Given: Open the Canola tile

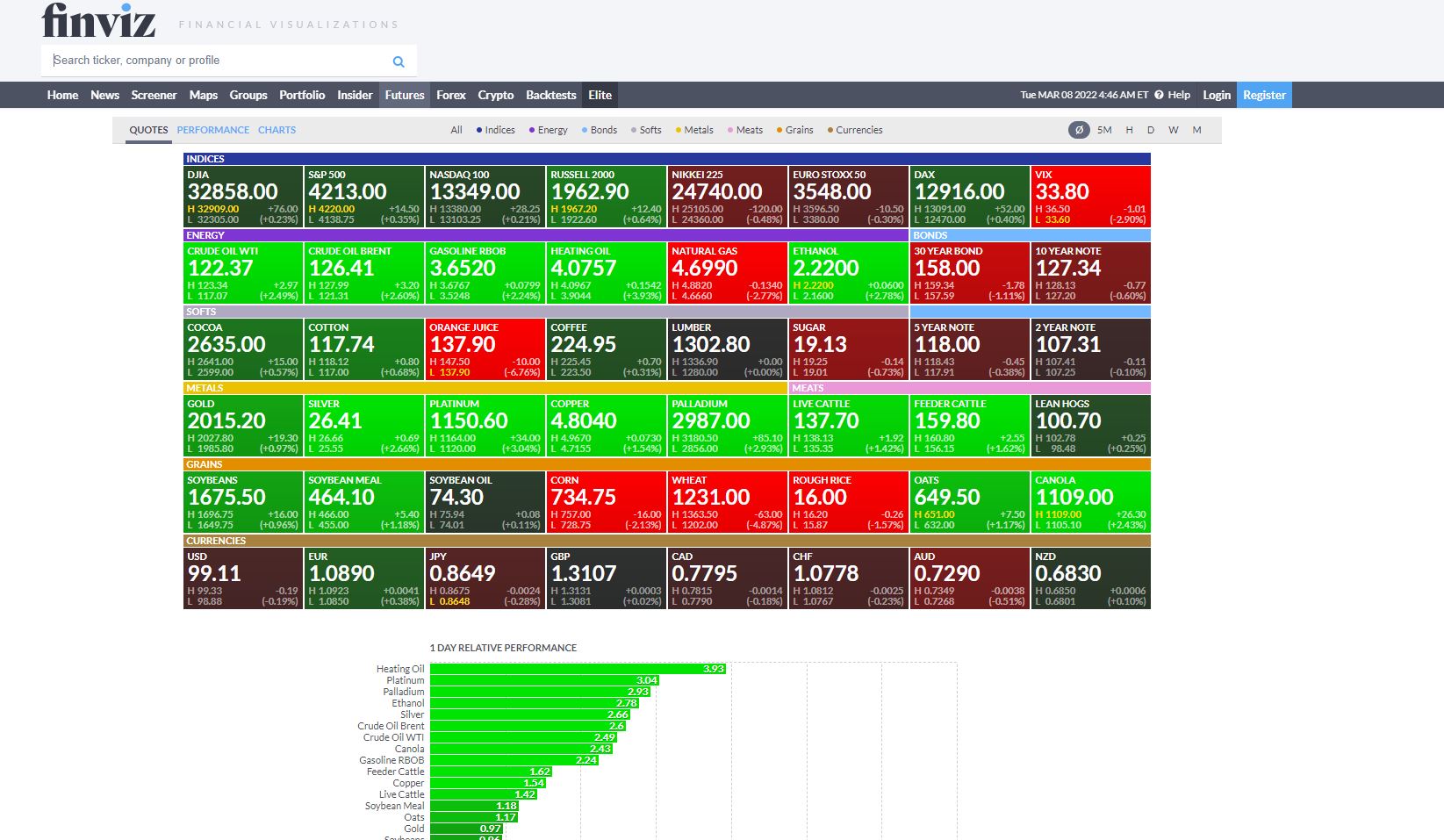Looking at the screenshot, I should pos(1090,502).
